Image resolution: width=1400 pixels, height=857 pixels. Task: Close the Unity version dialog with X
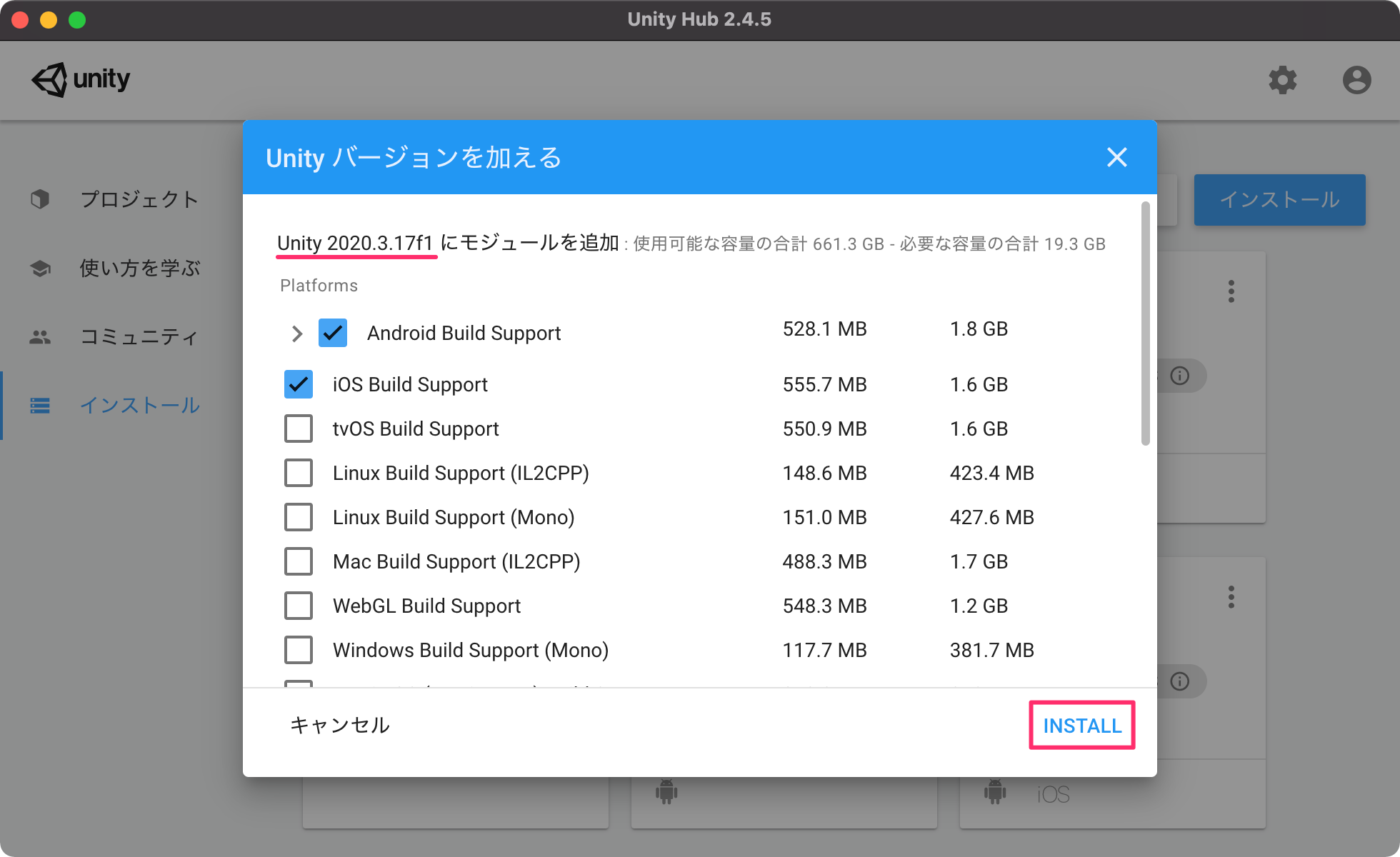point(1117,157)
